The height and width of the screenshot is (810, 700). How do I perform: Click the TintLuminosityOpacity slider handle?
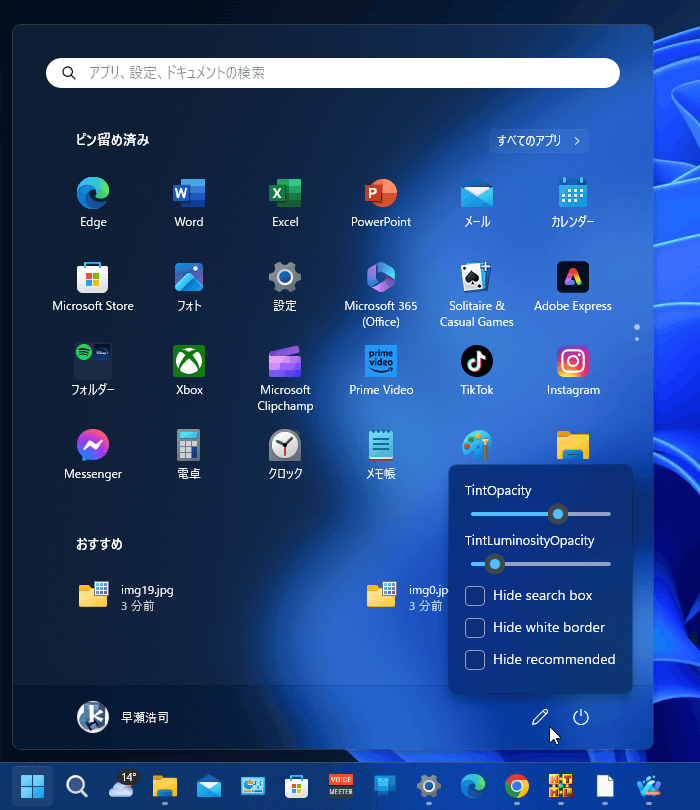(x=494, y=564)
